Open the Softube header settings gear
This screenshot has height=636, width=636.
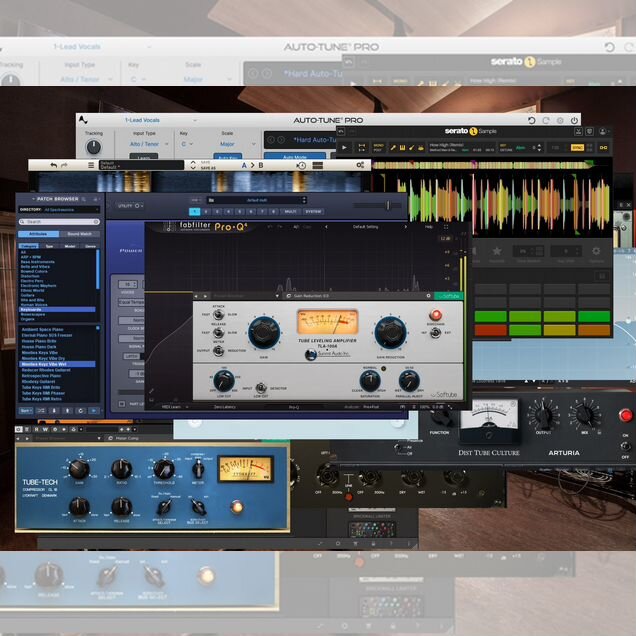tap(428, 296)
